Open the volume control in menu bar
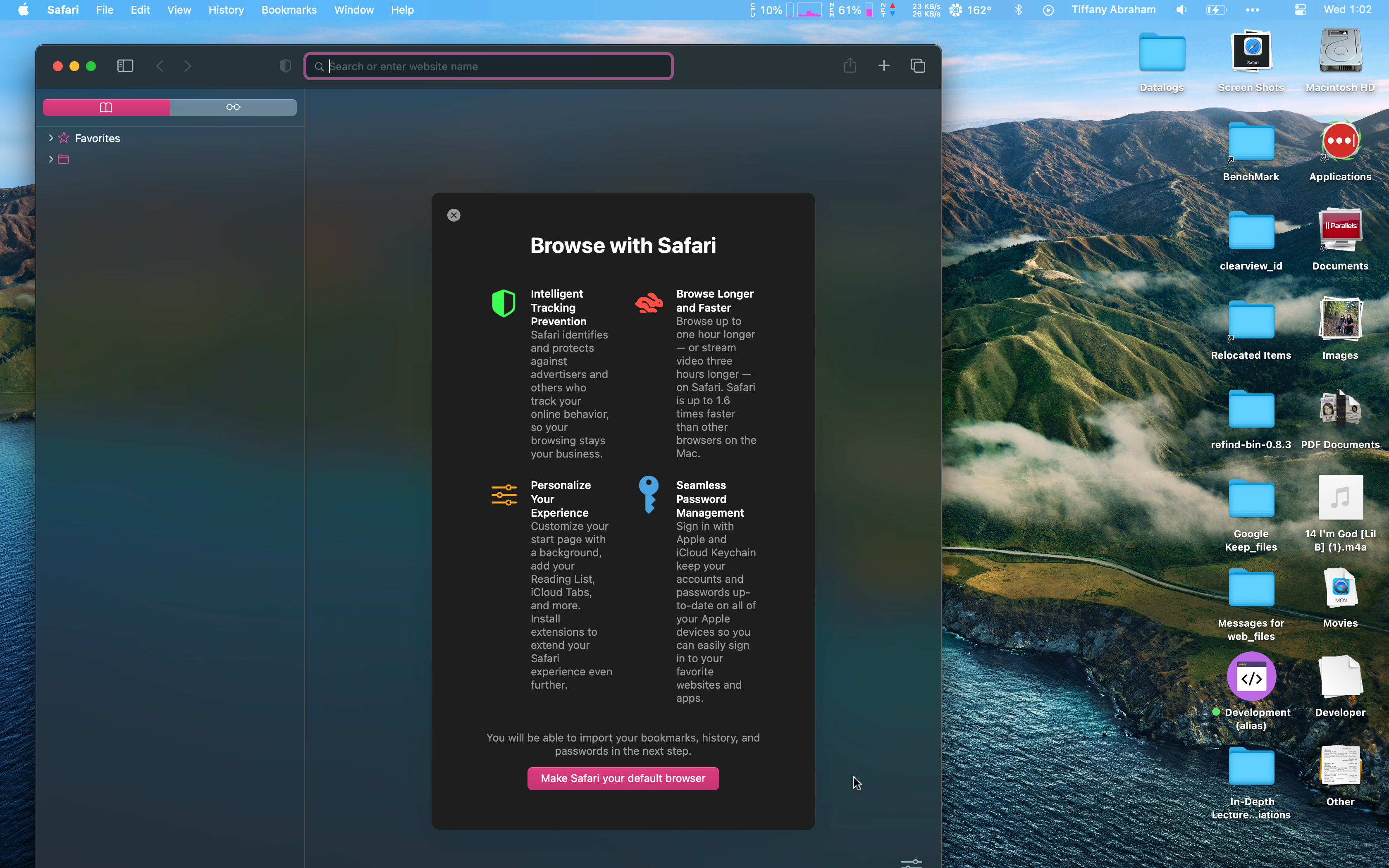Image resolution: width=1389 pixels, height=868 pixels. click(x=1181, y=10)
